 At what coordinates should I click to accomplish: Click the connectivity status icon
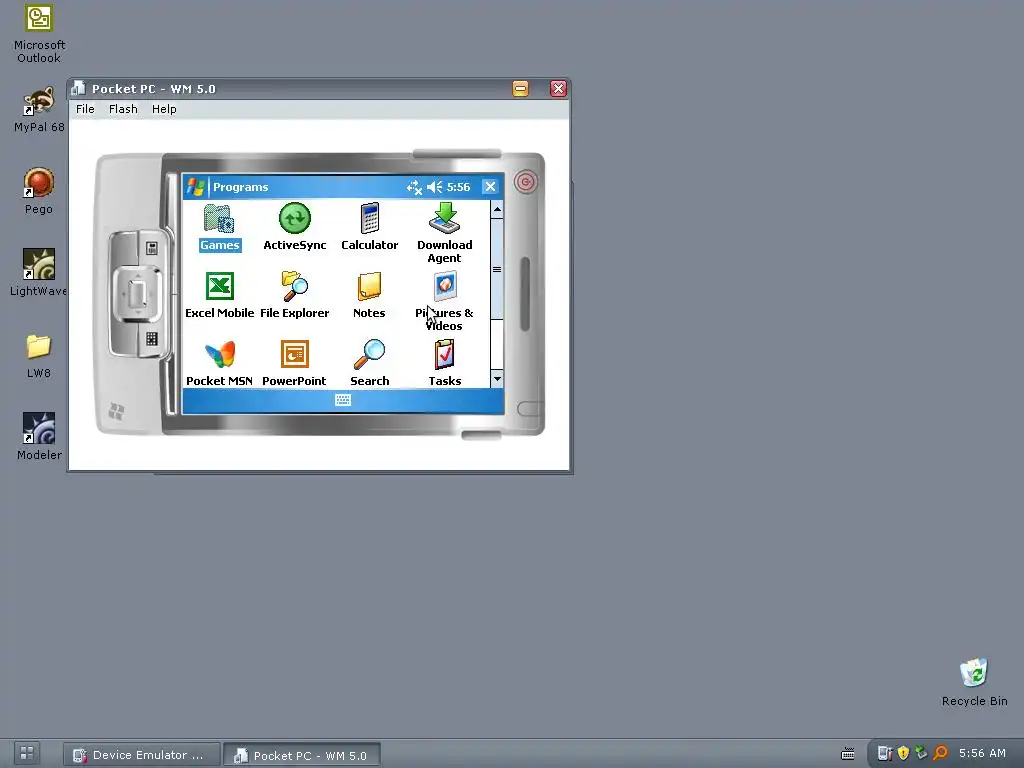coord(414,187)
